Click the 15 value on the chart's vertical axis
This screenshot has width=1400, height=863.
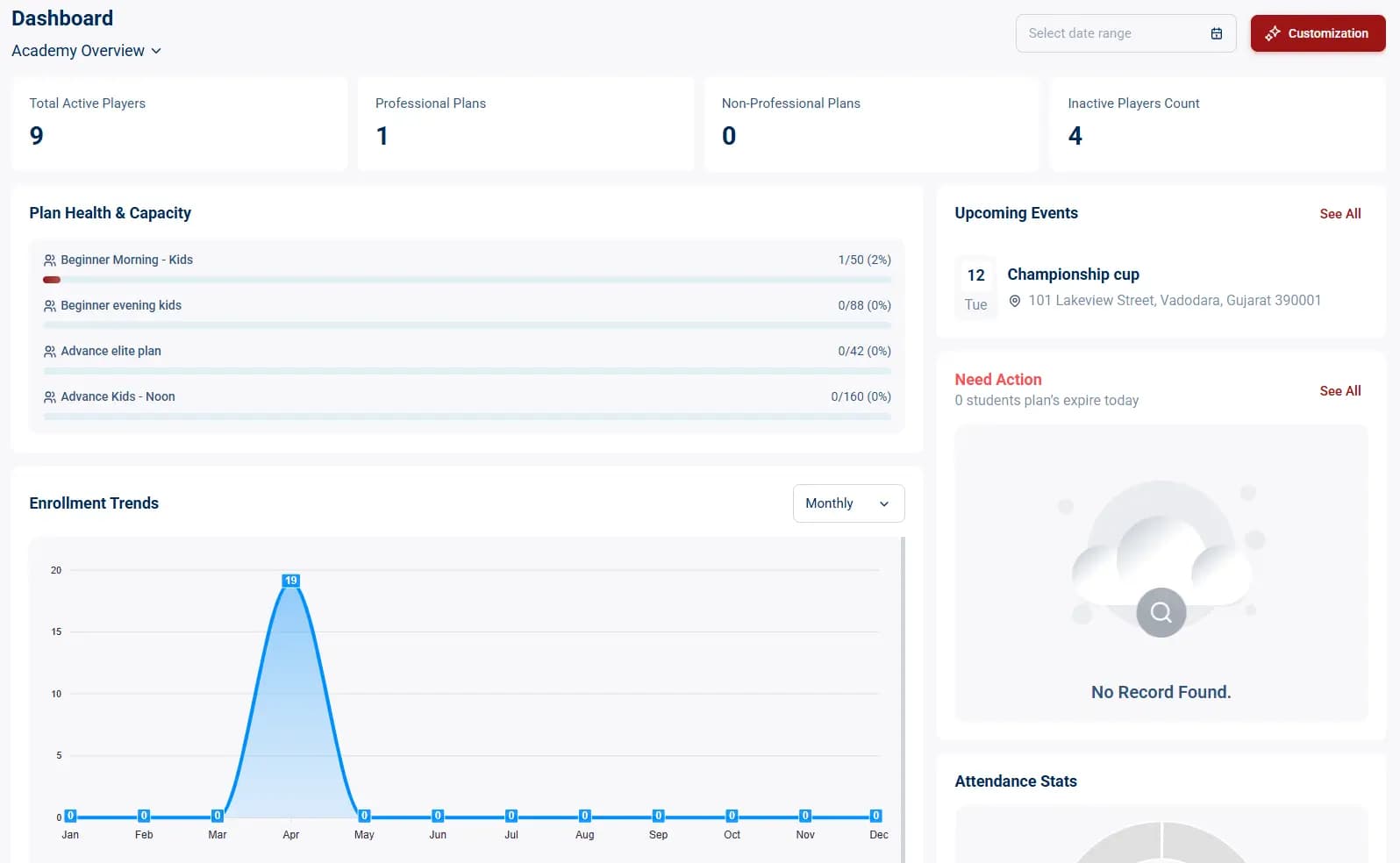[56, 631]
